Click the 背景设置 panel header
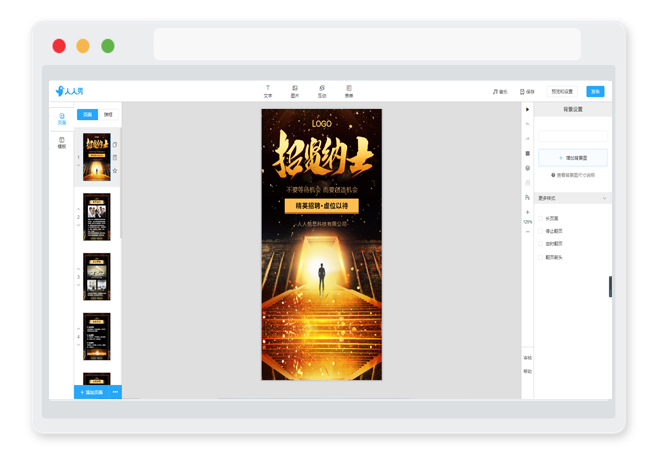The width and height of the screenshot is (660, 460). 573,109
